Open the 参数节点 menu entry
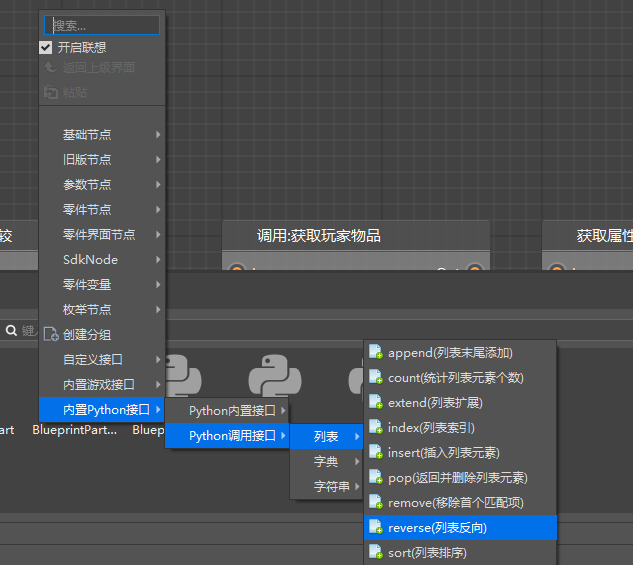The height and width of the screenshot is (565, 633). [102, 184]
